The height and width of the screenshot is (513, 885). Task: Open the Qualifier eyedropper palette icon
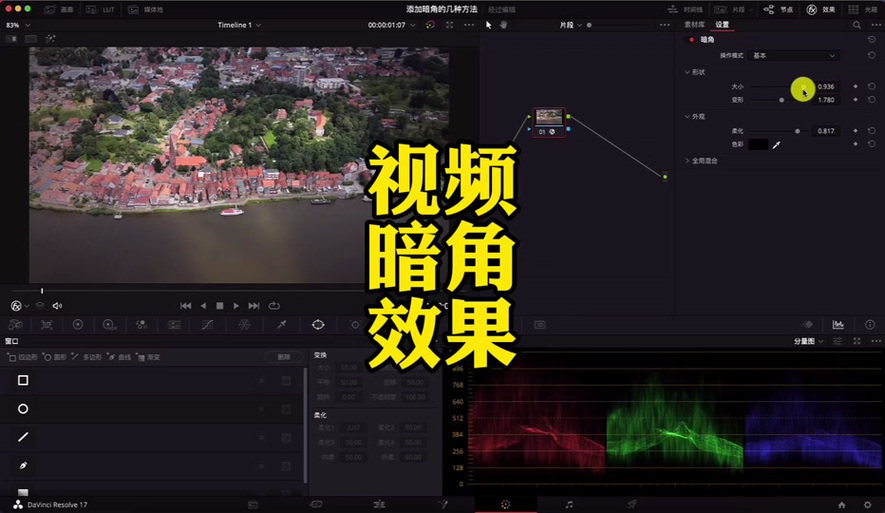281,325
